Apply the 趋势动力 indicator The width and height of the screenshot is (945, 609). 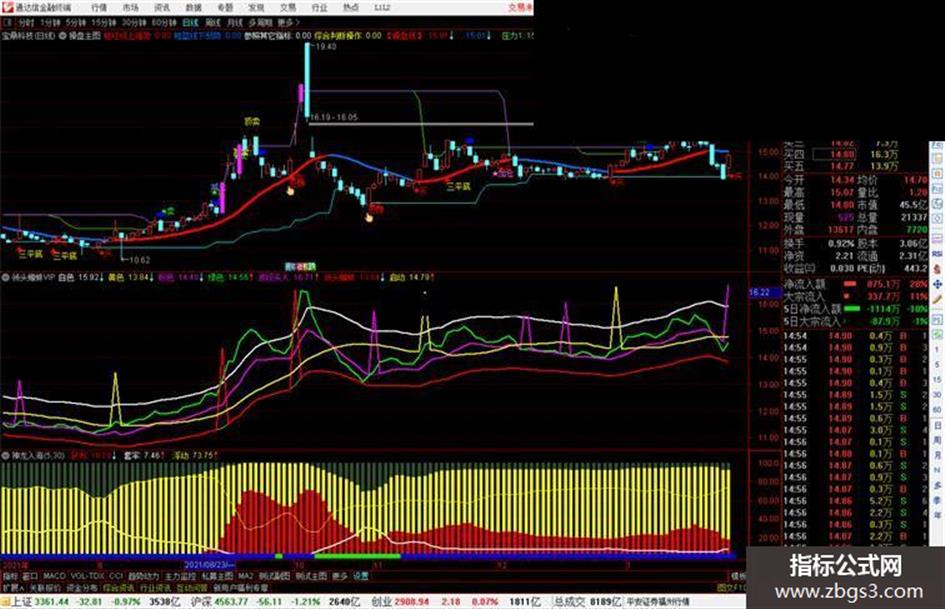pyautogui.click(x=143, y=576)
